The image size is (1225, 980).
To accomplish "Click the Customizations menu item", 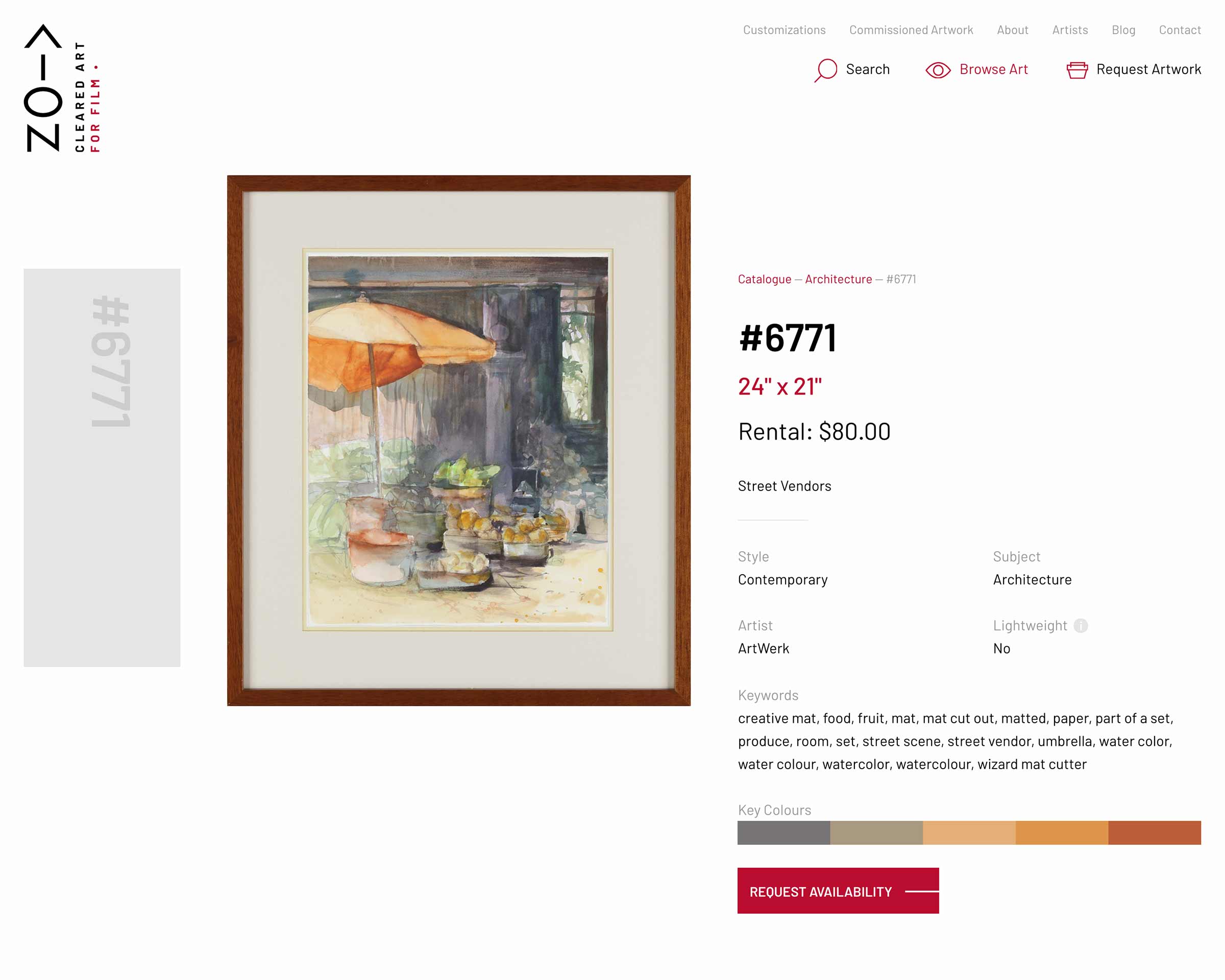I will 784,29.
